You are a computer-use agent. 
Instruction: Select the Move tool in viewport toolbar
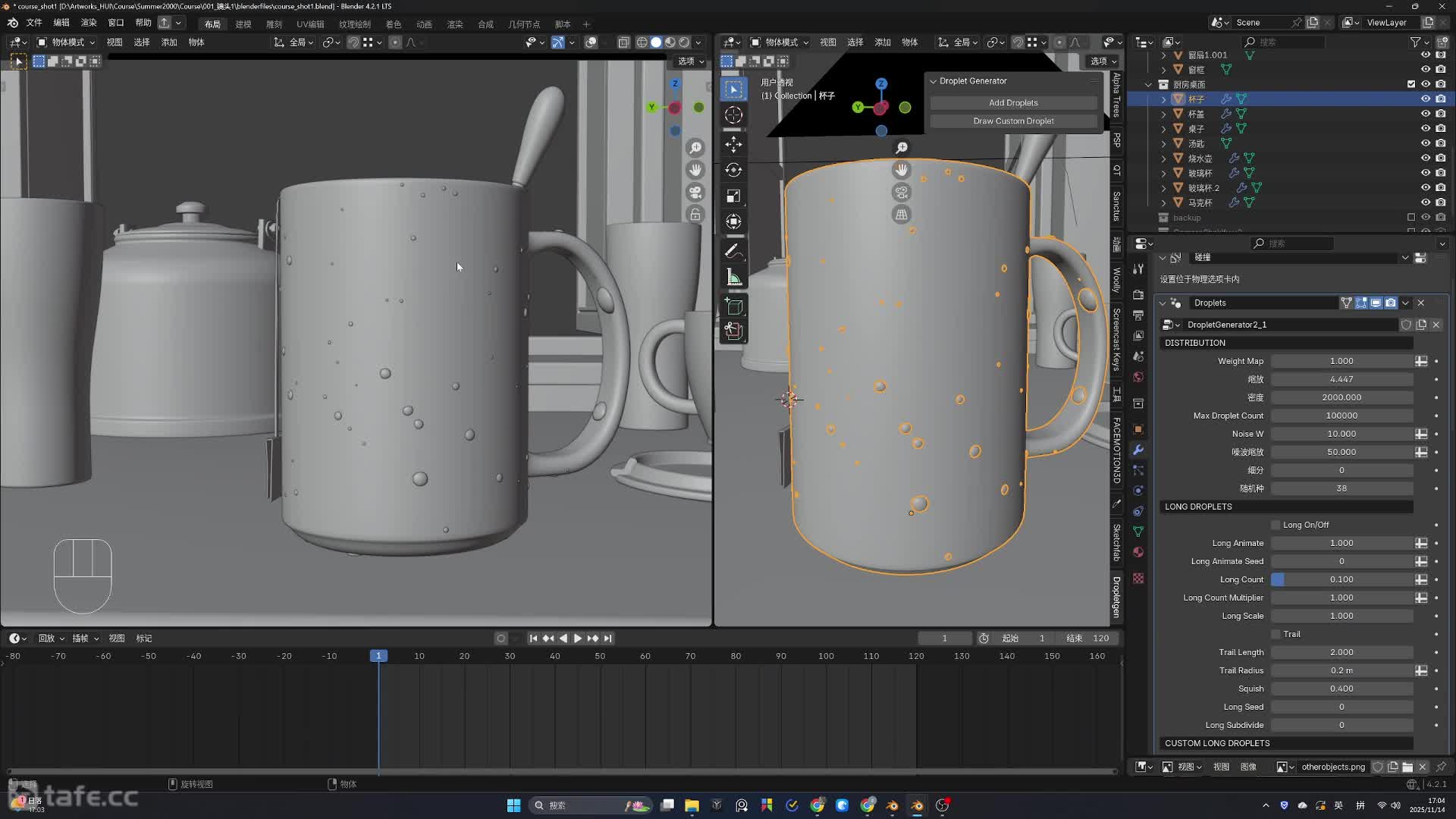tap(733, 144)
